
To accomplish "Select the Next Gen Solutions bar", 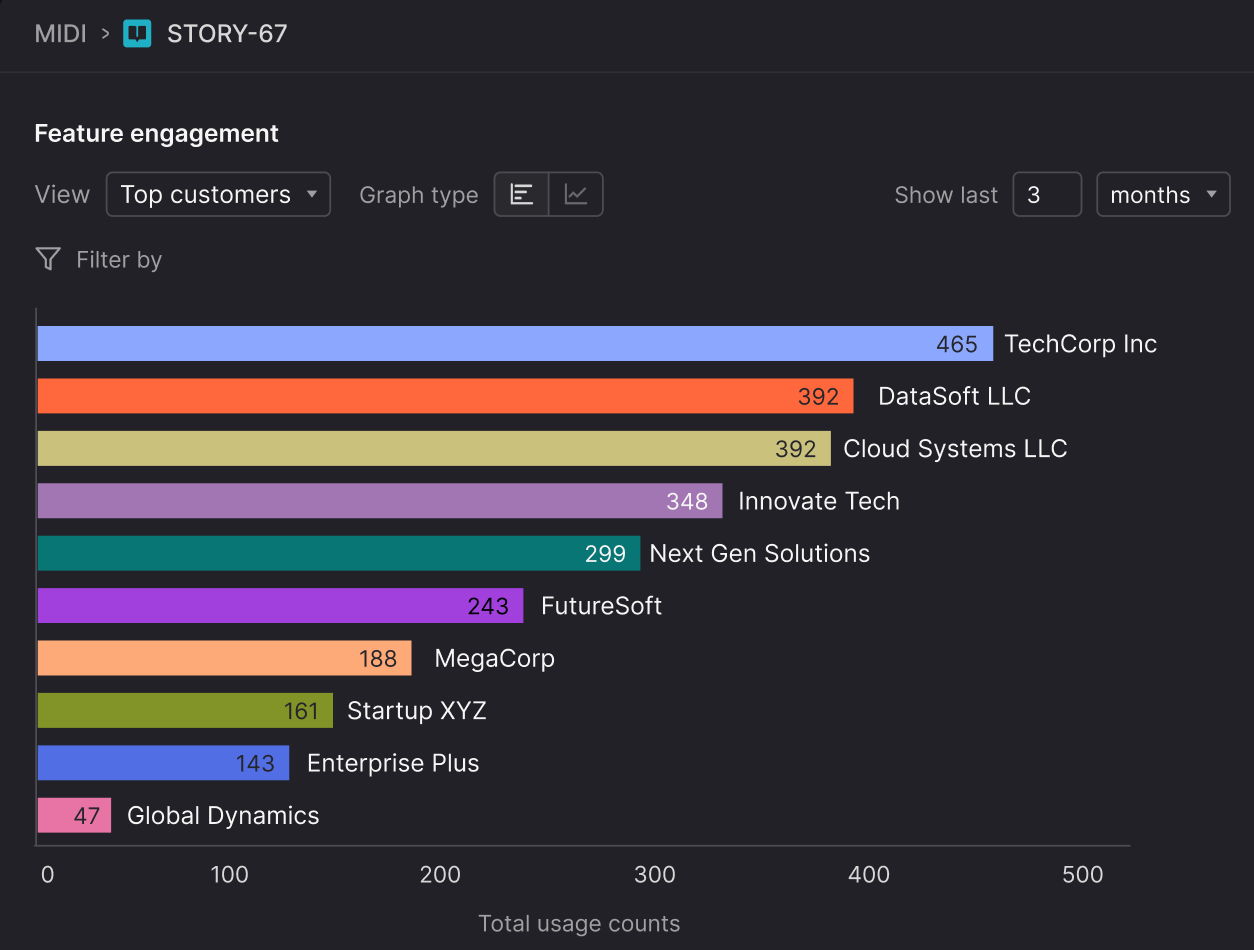I will click(339, 553).
